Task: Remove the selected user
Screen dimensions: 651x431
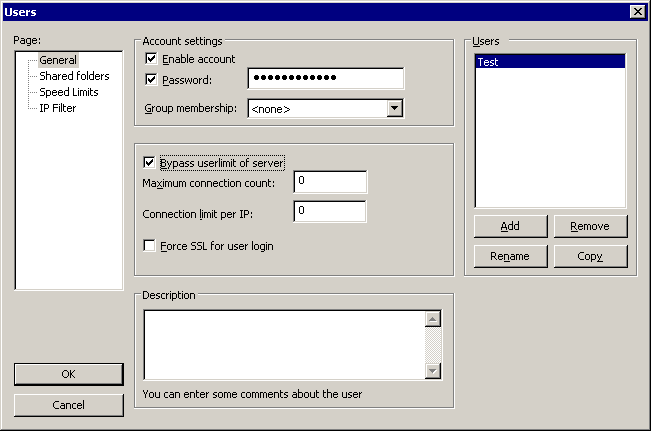Action: (x=590, y=226)
